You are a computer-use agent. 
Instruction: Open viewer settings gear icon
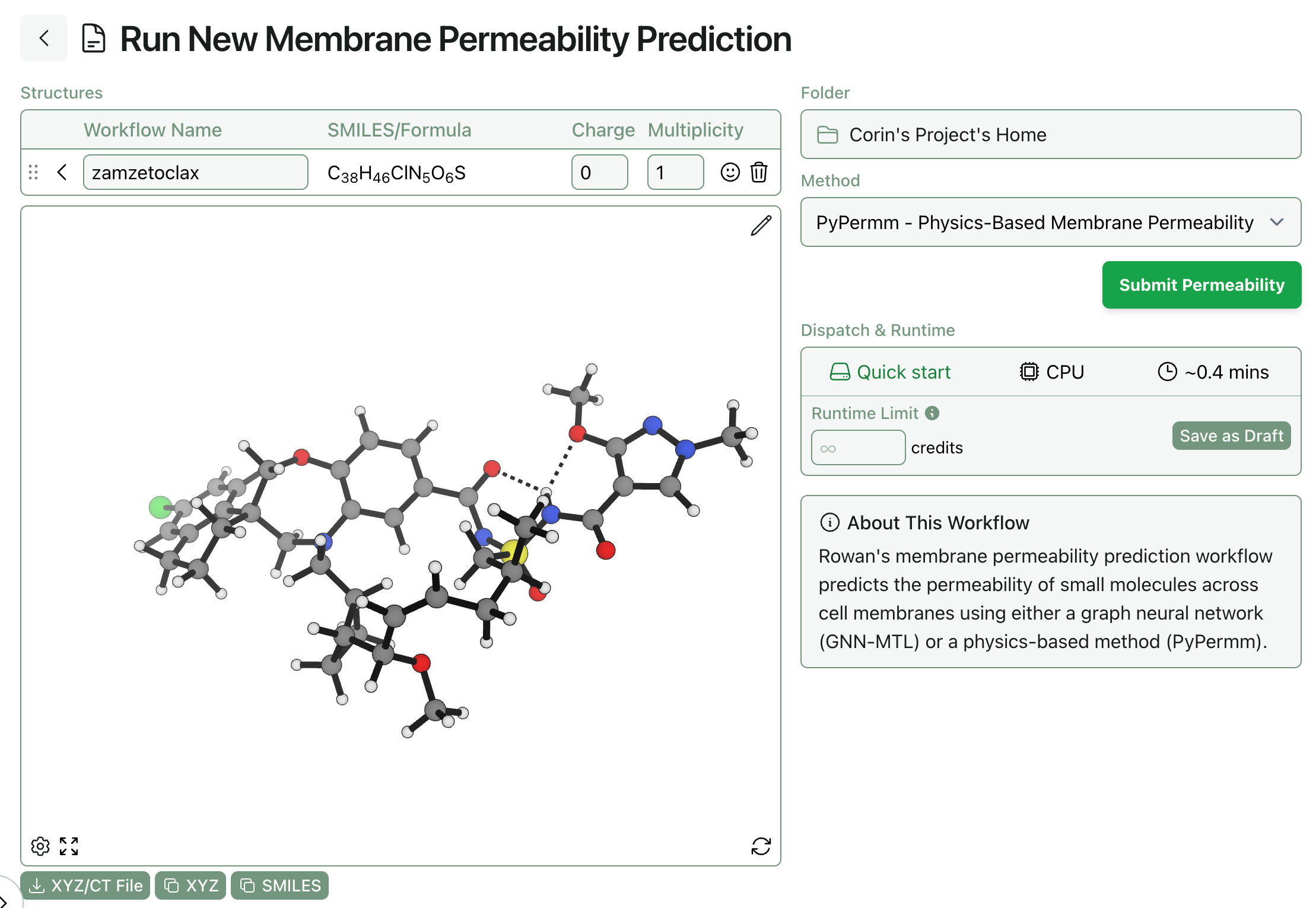pos(40,846)
